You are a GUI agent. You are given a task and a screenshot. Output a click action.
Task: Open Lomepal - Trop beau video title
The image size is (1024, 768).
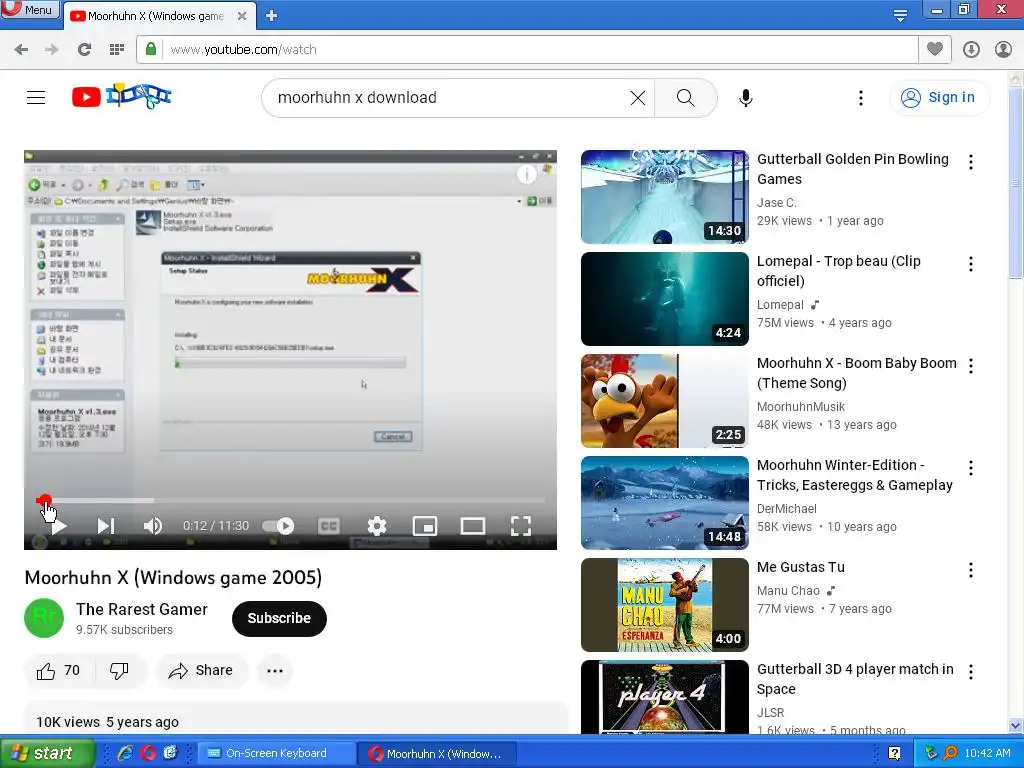[x=839, y=271]
